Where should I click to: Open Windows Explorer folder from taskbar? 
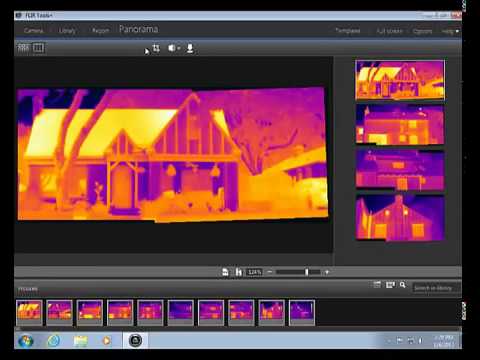coord(80,341)
